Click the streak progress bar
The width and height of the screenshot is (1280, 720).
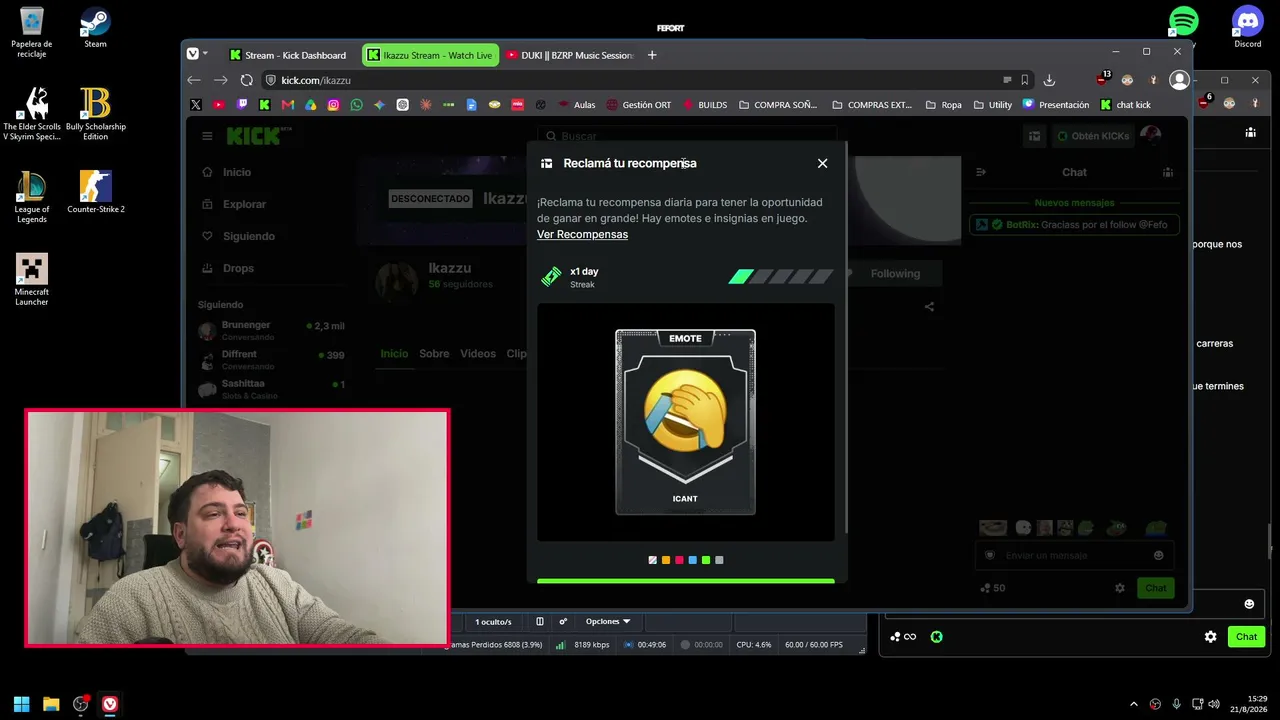tap(781, 277)
